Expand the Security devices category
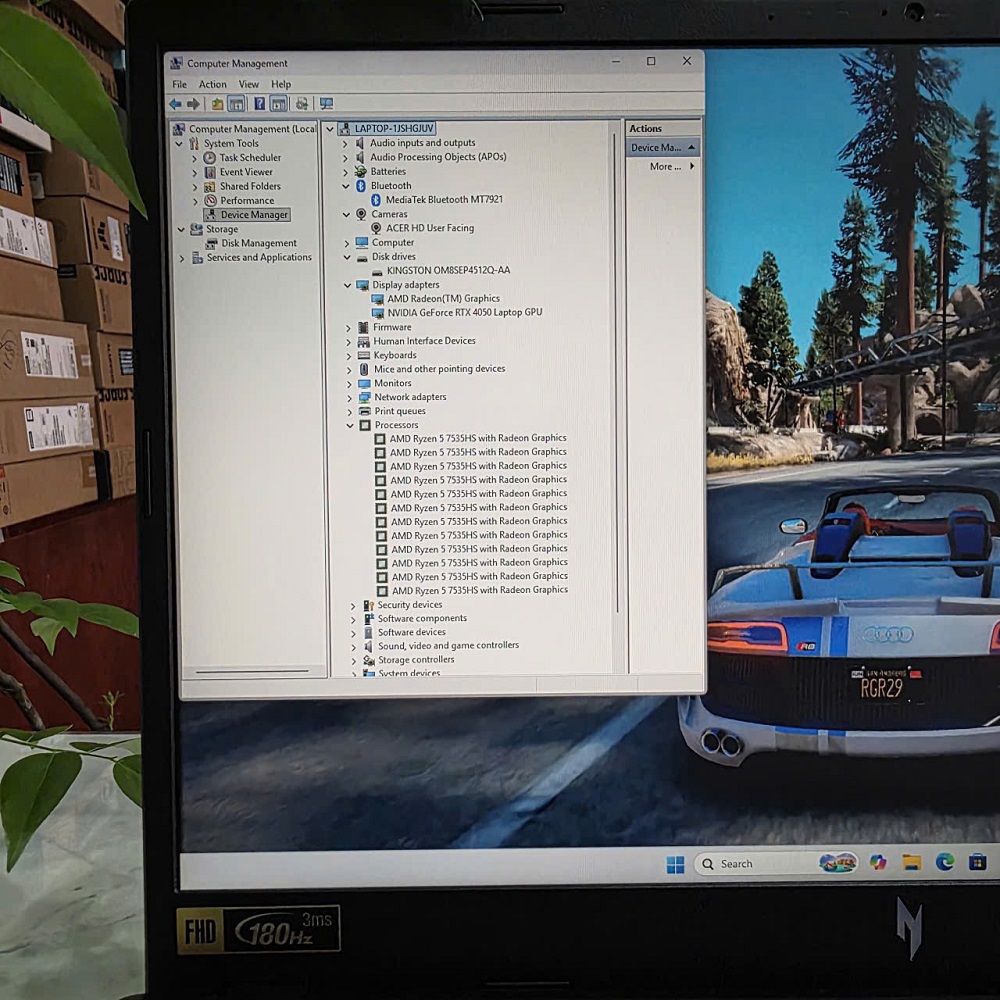The height and width of the screenshot is (1000, 1000). (x=353, y=606)
